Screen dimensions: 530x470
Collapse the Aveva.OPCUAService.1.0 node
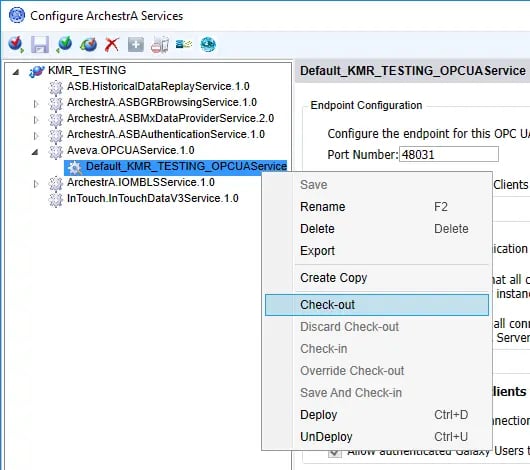[x=35, y=152]
